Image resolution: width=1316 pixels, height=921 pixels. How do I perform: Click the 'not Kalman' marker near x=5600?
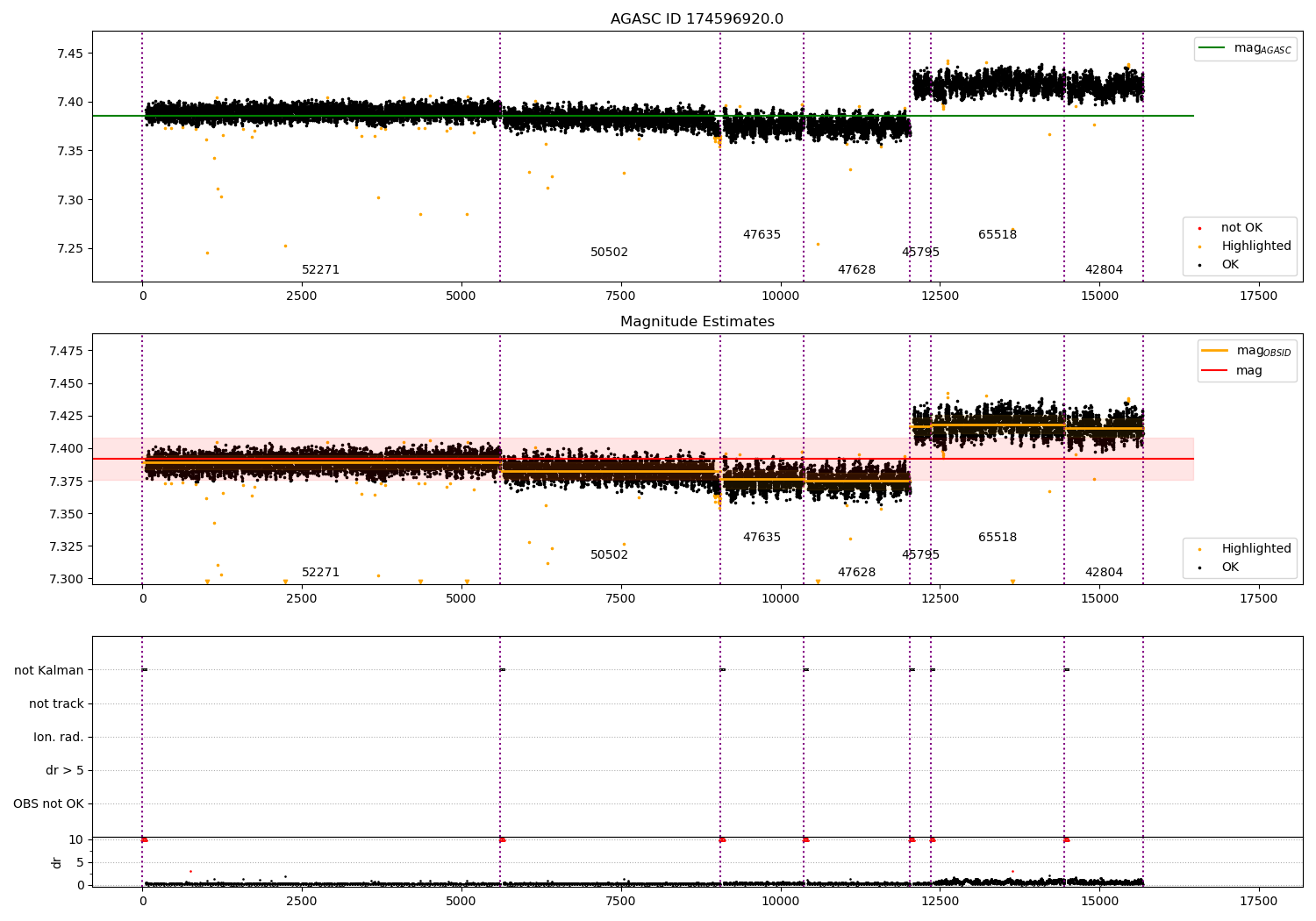click(502, 670)
